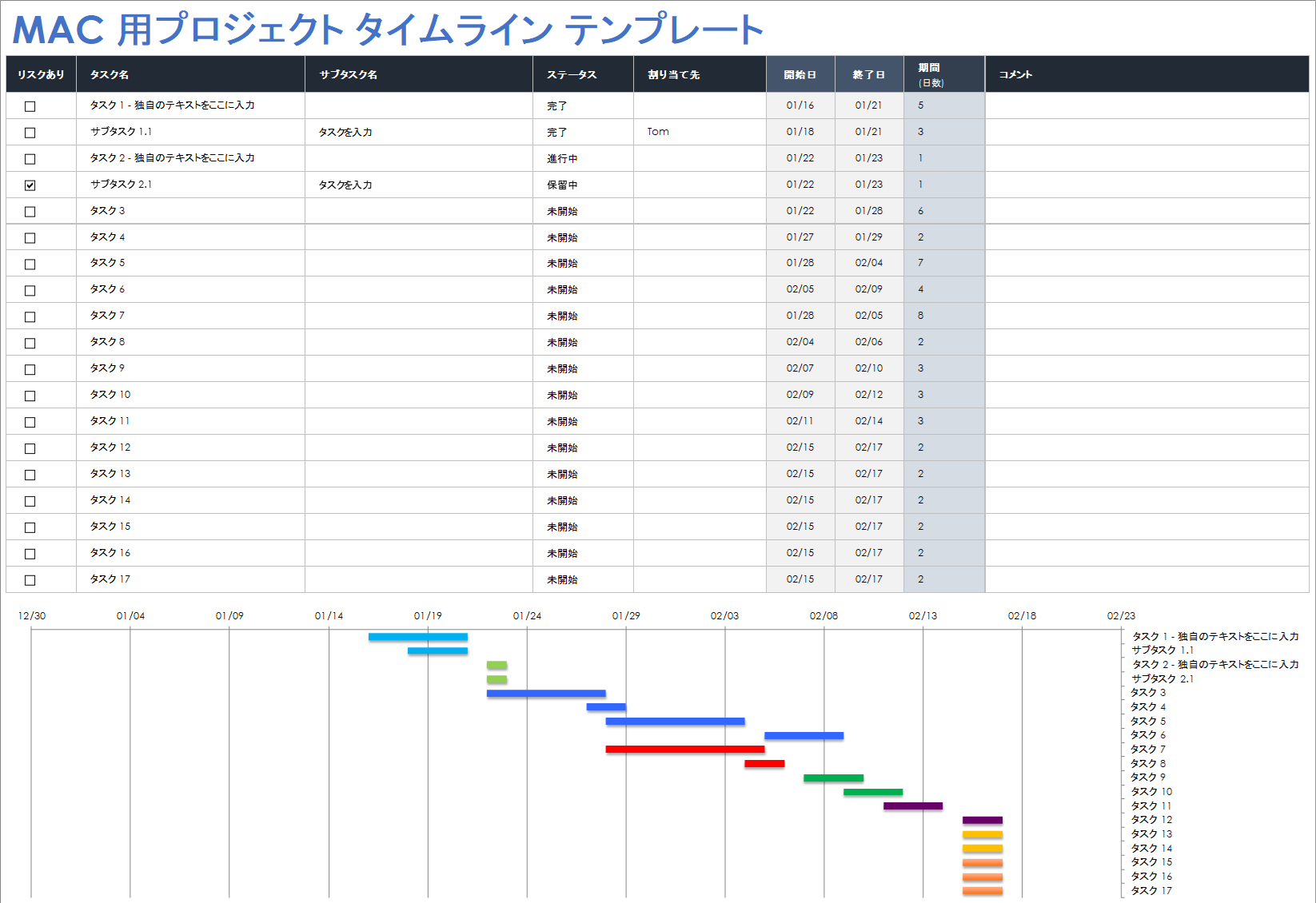1316x903 pixels.
Task: Click the blue Gantt bar for タスク 6
Action: click(804, 736)
